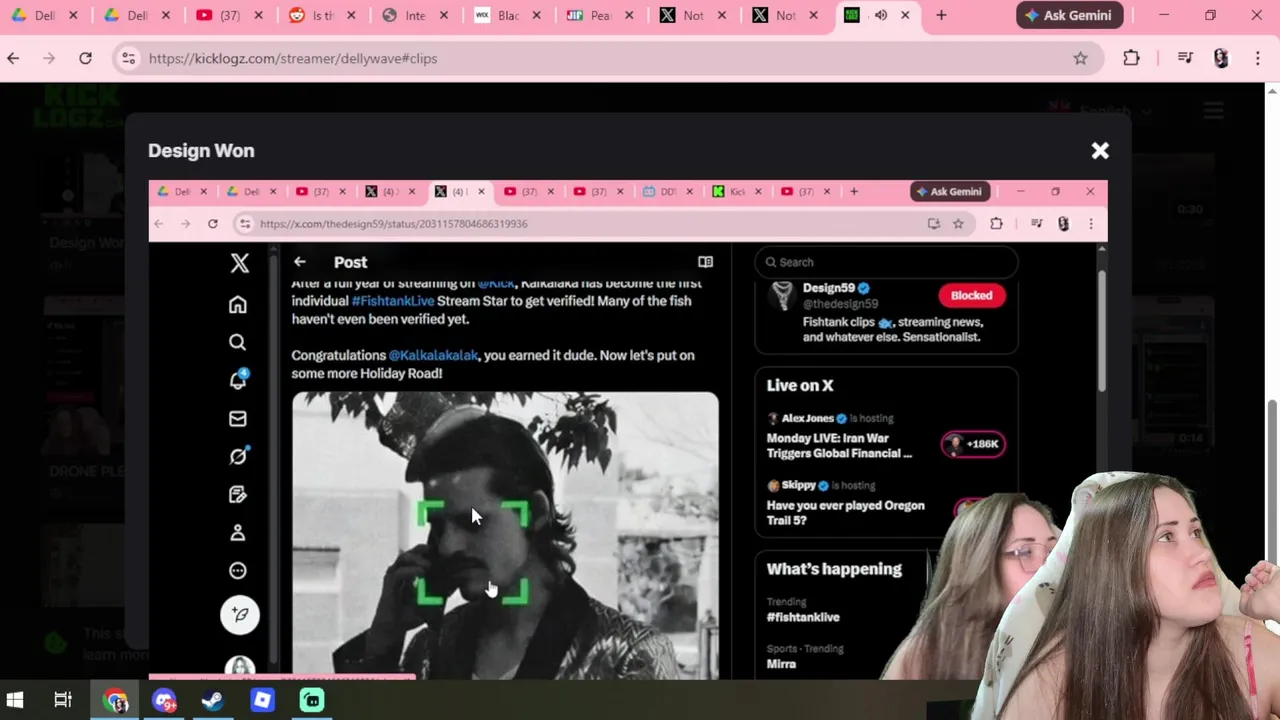
Task: Click the post's black-and-white photo
Action: 505,535
